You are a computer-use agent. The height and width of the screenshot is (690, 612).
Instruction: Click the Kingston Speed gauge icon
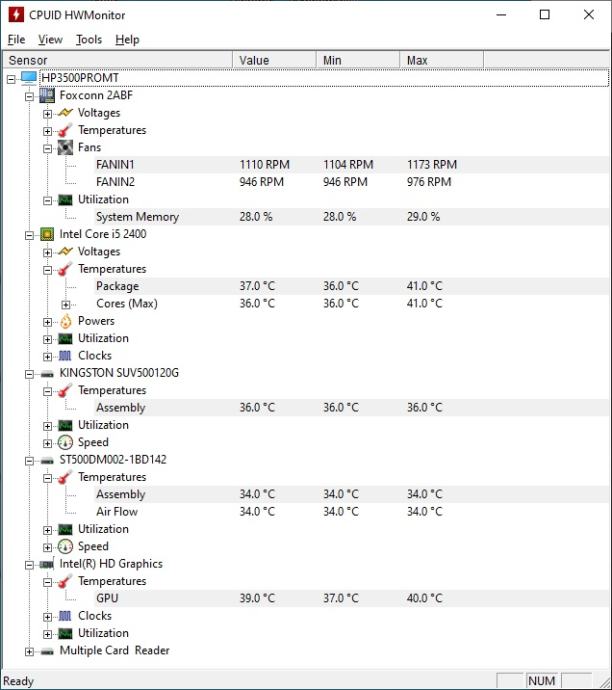[65, 442]
